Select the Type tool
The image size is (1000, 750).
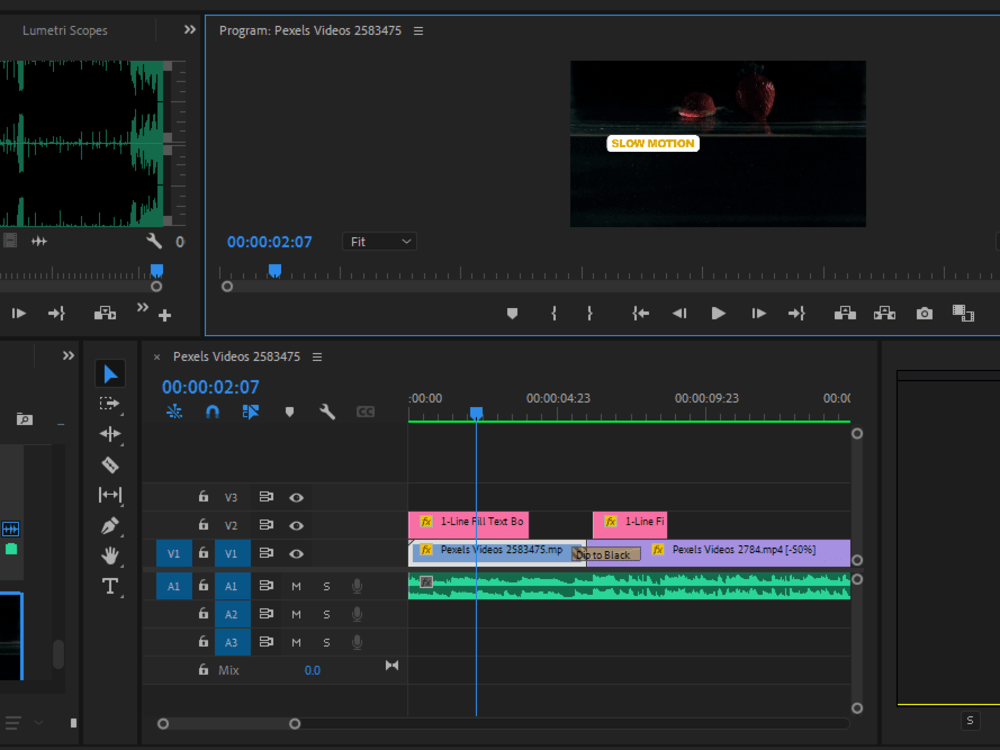(110, 586)
